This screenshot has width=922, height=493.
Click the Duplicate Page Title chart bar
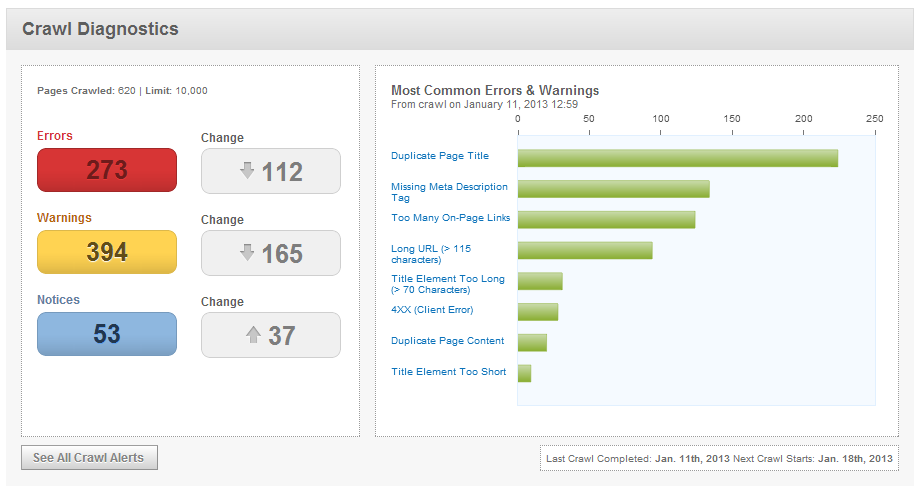coord(677,158)
